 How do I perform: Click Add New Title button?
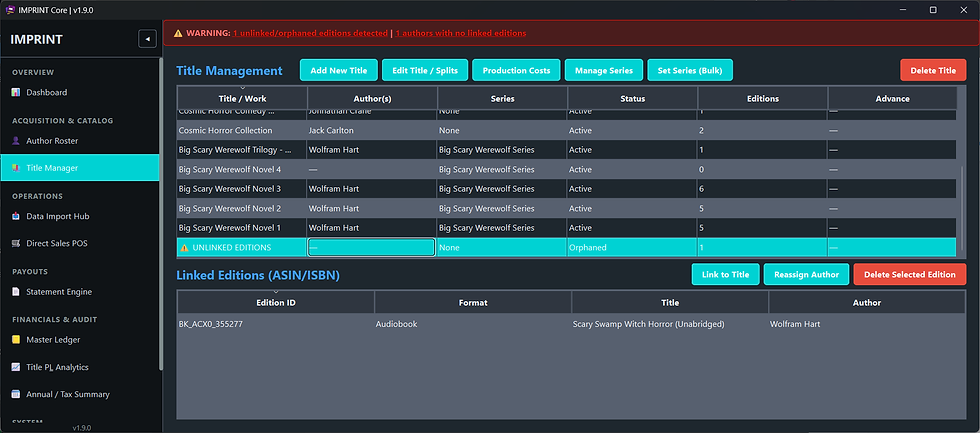coord(339,71)
